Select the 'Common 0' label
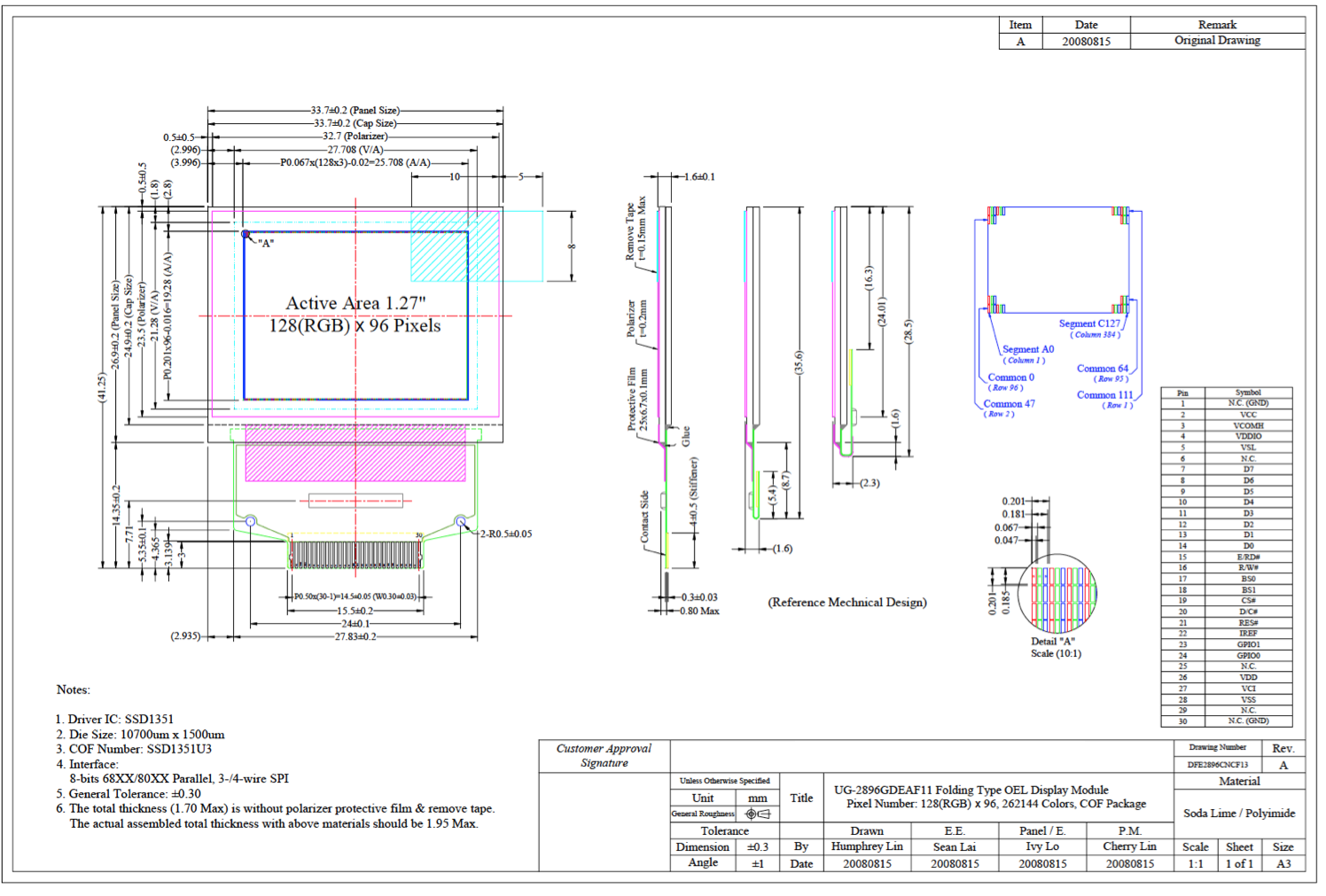Image resolution: width=1326 pixels, height=896 pixels. coord(1010,377)
